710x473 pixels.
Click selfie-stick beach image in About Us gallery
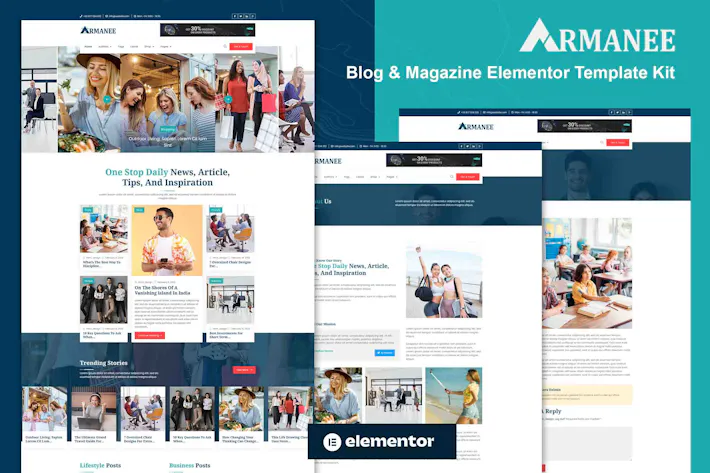tap(454, 396)
